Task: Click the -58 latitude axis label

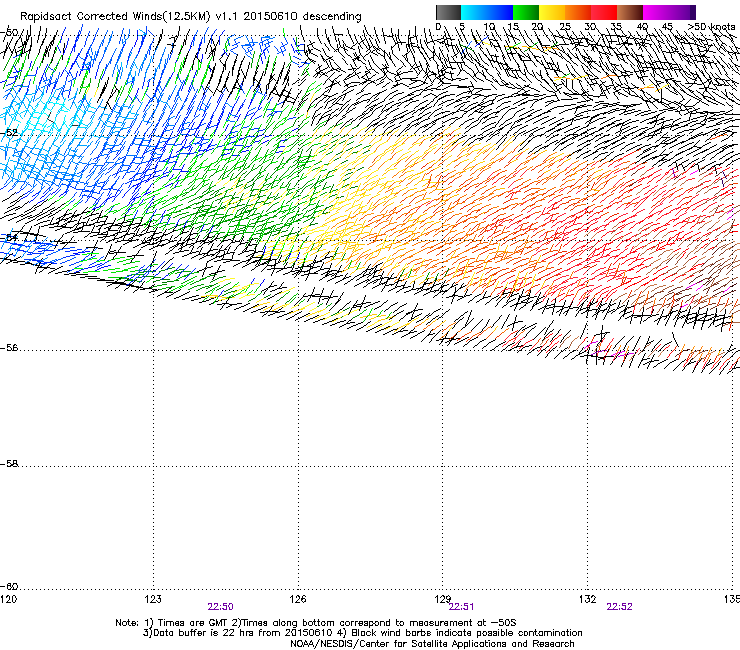Action: pyautogui.click(x=9, y=464)
